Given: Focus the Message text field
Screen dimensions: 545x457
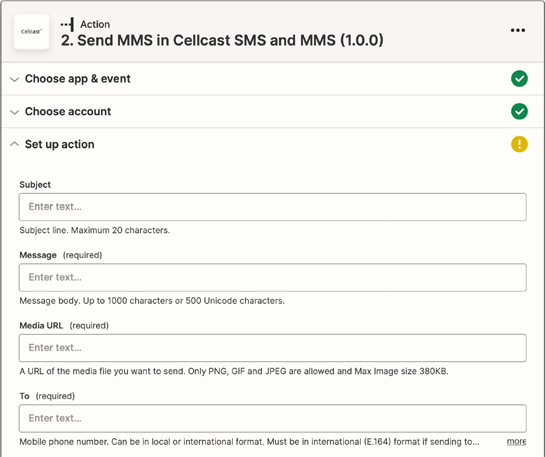Looking at the screenshot, I should pyautogui.click(x=272, y=277).
